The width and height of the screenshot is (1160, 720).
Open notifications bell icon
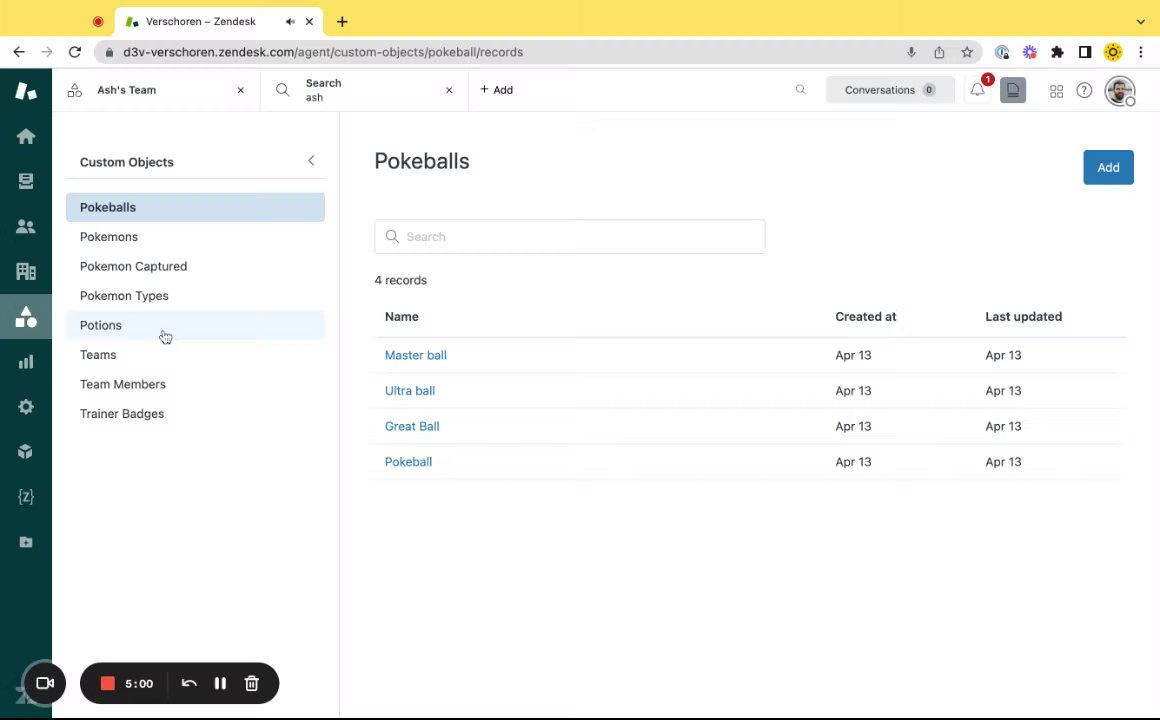977,90
